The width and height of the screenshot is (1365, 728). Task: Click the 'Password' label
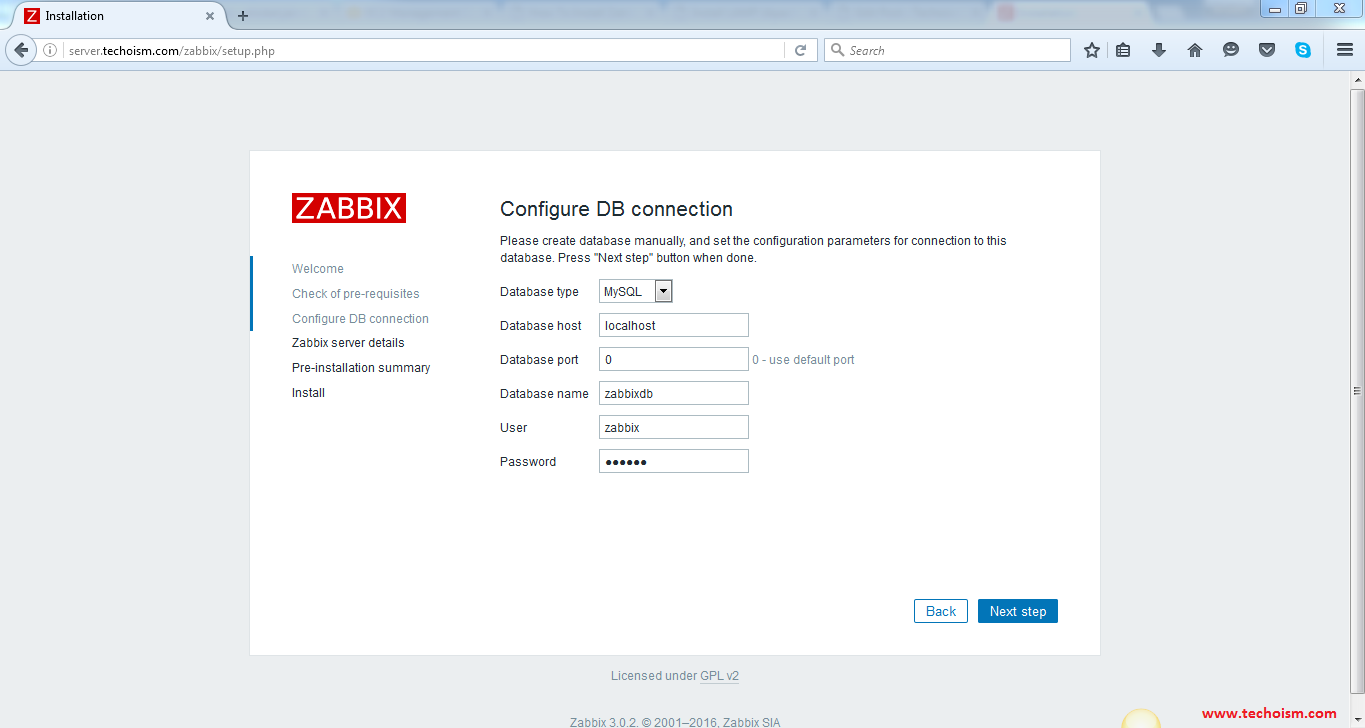coord(528,462)
